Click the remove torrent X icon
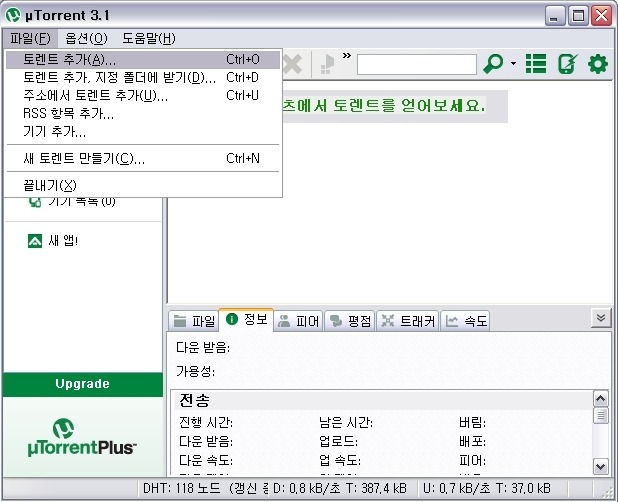 (x=293, y=64)
